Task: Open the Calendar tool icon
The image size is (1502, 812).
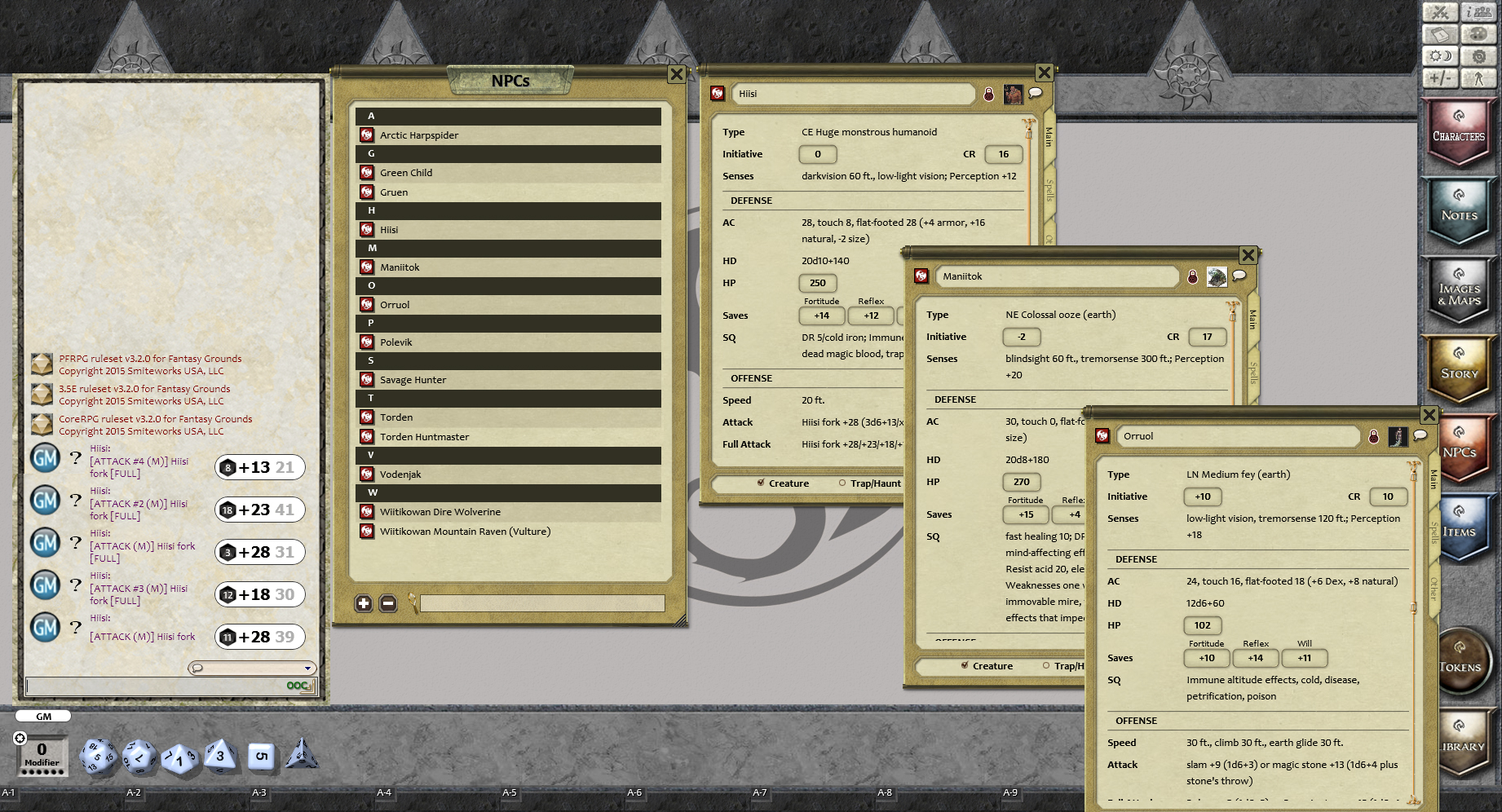Action: [x=1441, y=34]
